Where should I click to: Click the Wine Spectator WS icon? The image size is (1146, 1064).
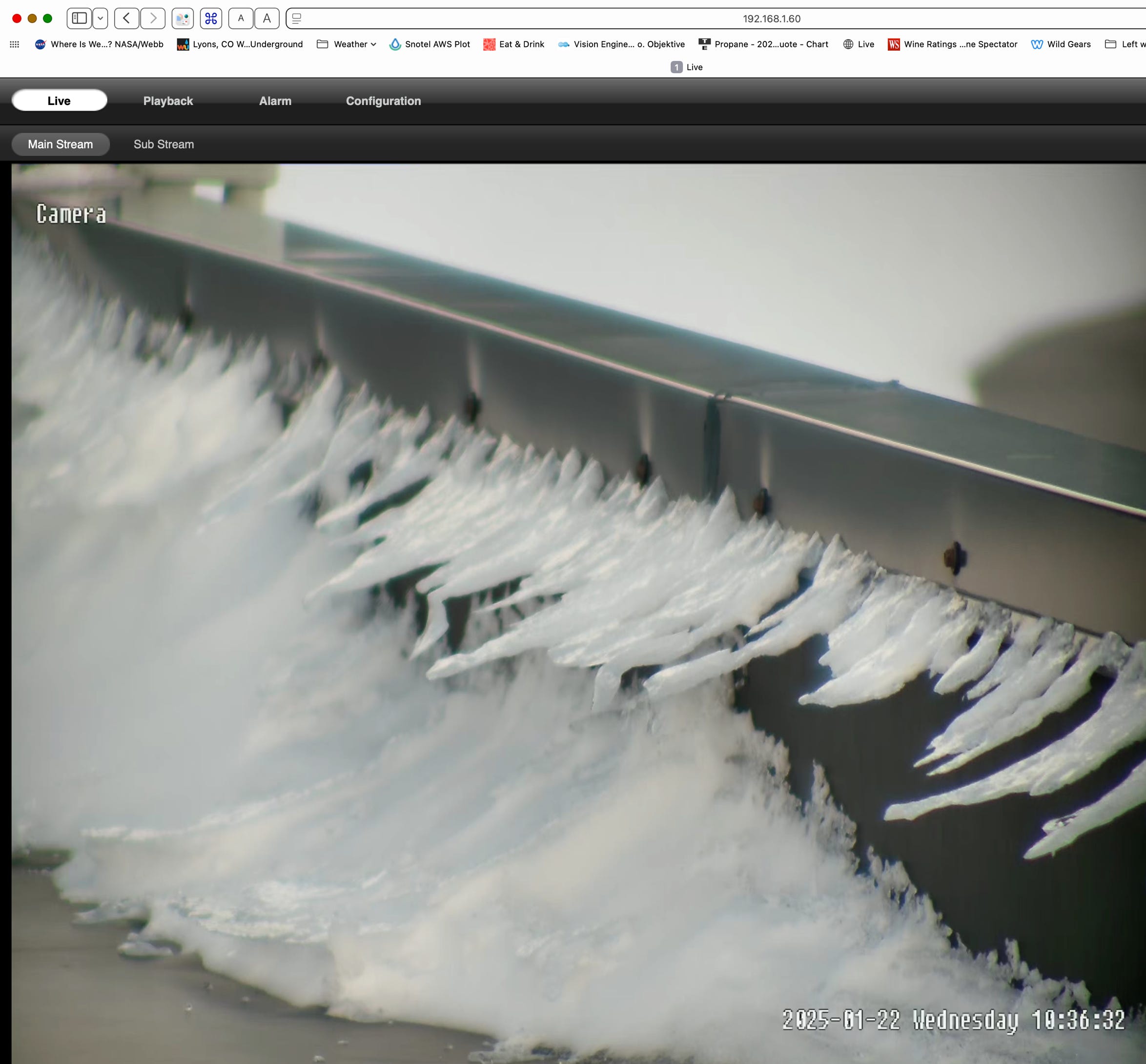coord(894,44)
